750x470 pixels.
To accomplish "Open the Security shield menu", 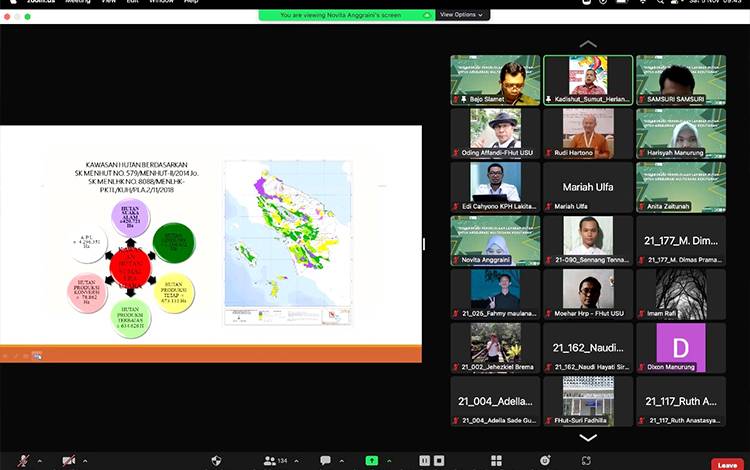I will [x=216, y=460].
